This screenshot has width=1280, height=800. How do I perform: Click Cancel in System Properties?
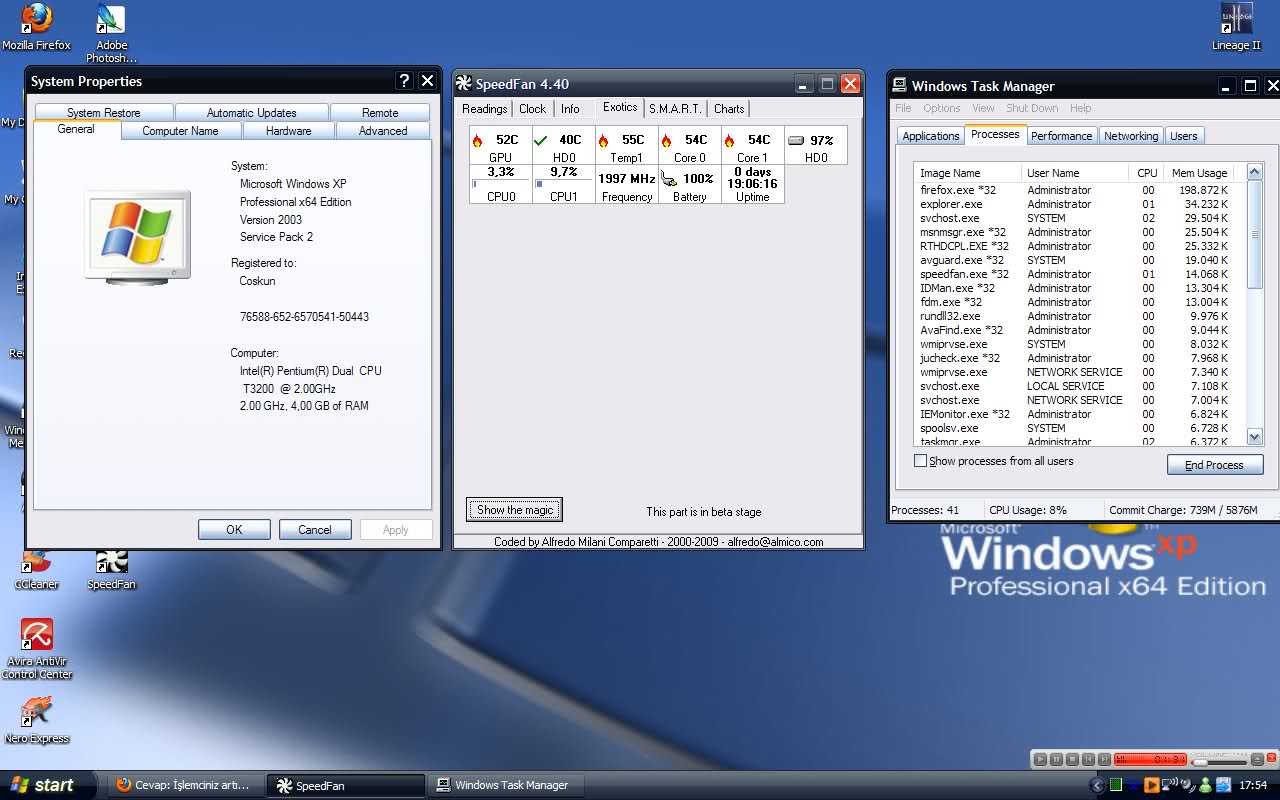tap(315, 529)
